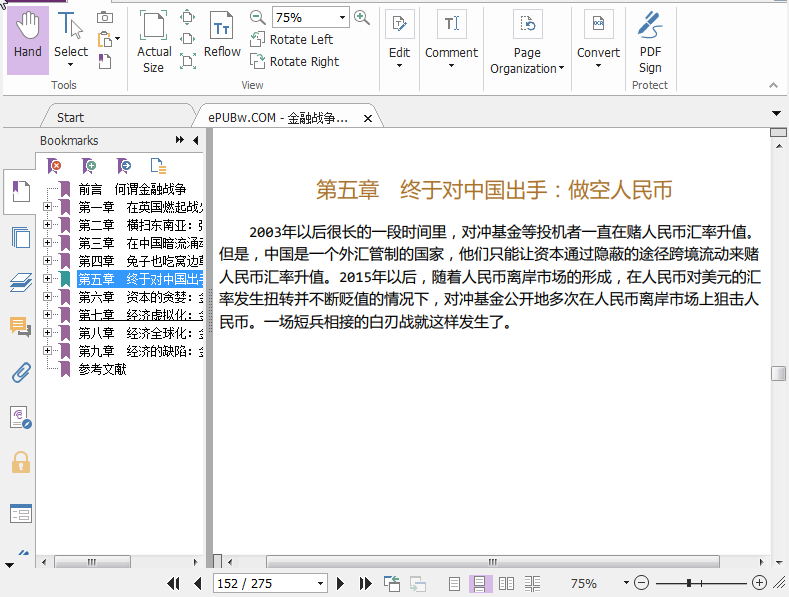This screenshot has height=597, width=789.
Task: Click the Zoom In magnifier in ribbon
Action: pyautogui.click(x=362, y=18)
